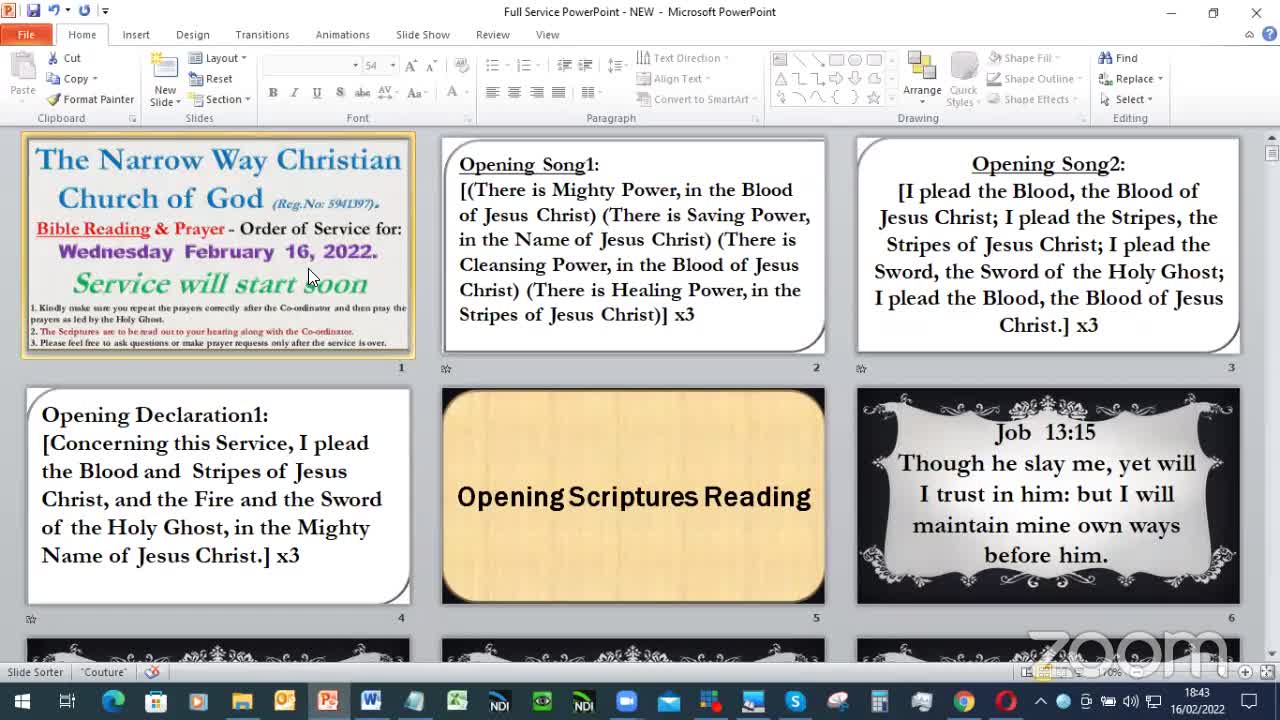Switch to the Insert tab
The image size is (1280, 720).
click(x=136, y=34)
